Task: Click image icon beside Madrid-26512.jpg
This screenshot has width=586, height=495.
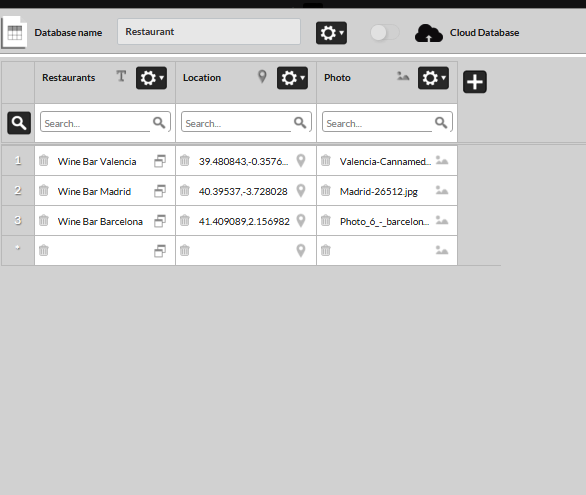Action: point(442,191)
